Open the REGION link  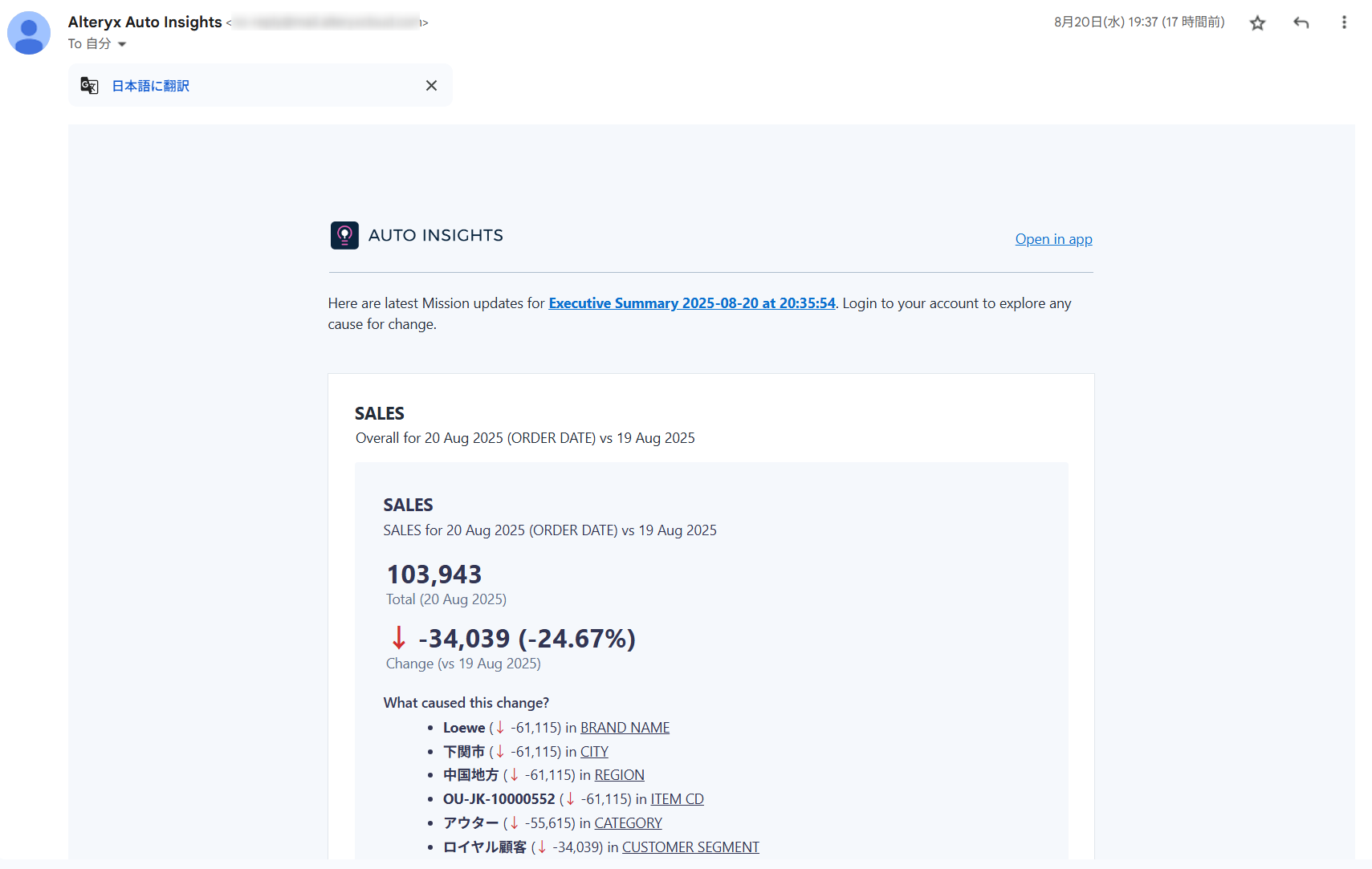point(619,775)
